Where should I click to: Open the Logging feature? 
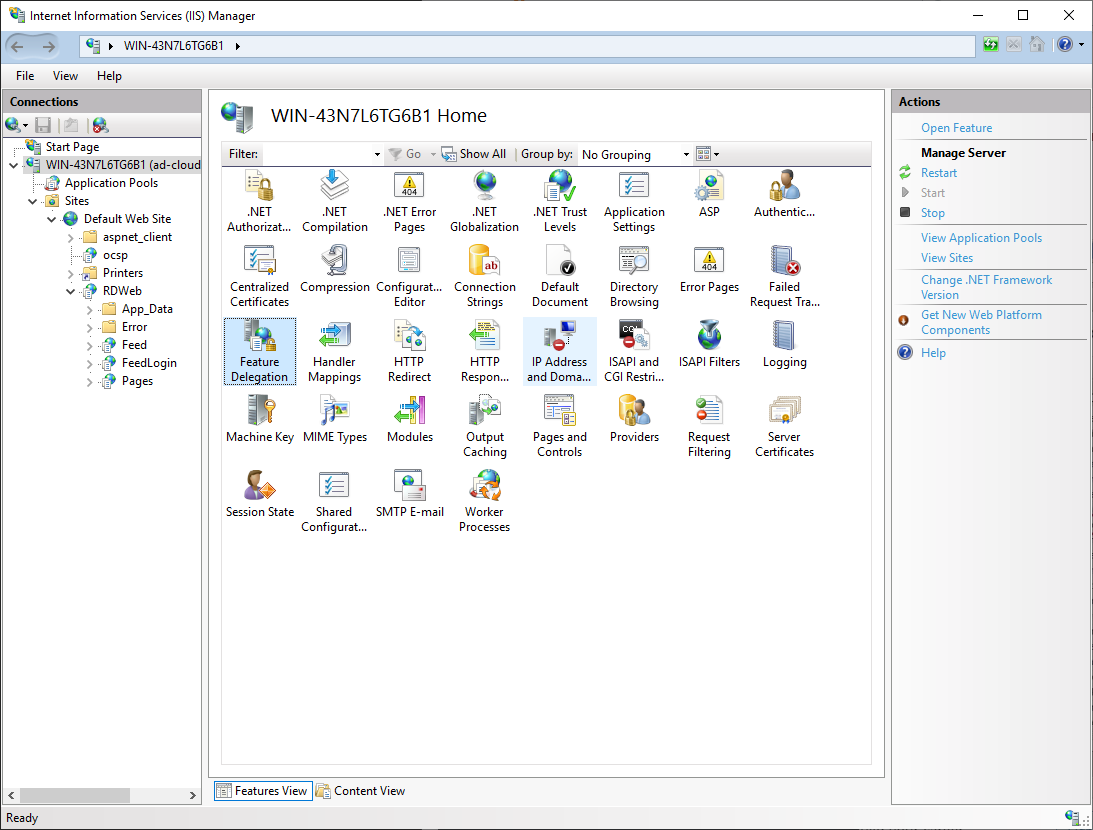click(784, 344)
